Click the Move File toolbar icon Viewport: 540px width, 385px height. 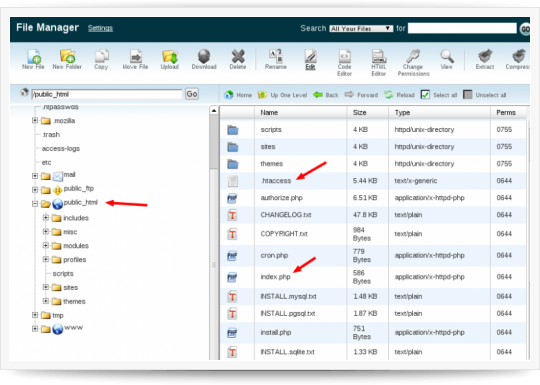[136, 56]
